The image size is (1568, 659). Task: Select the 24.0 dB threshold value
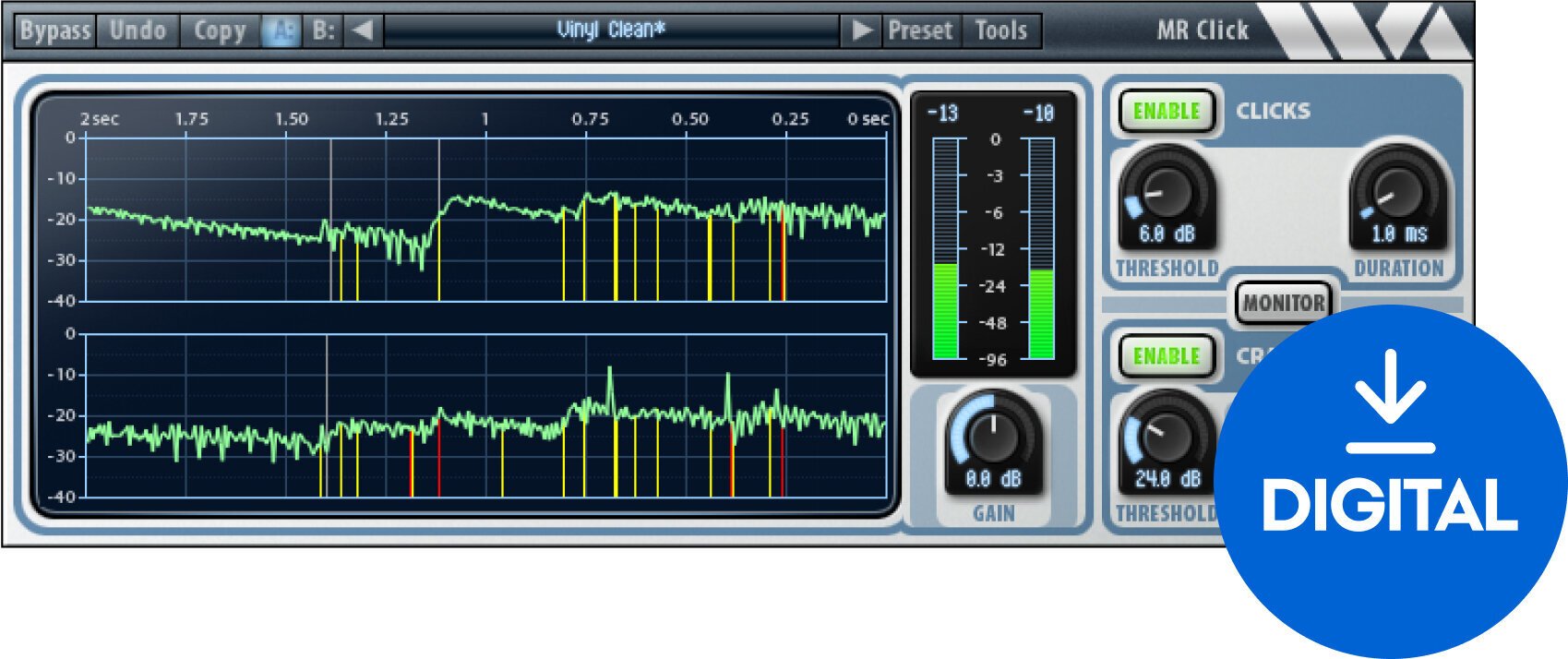coord(1167,479)
